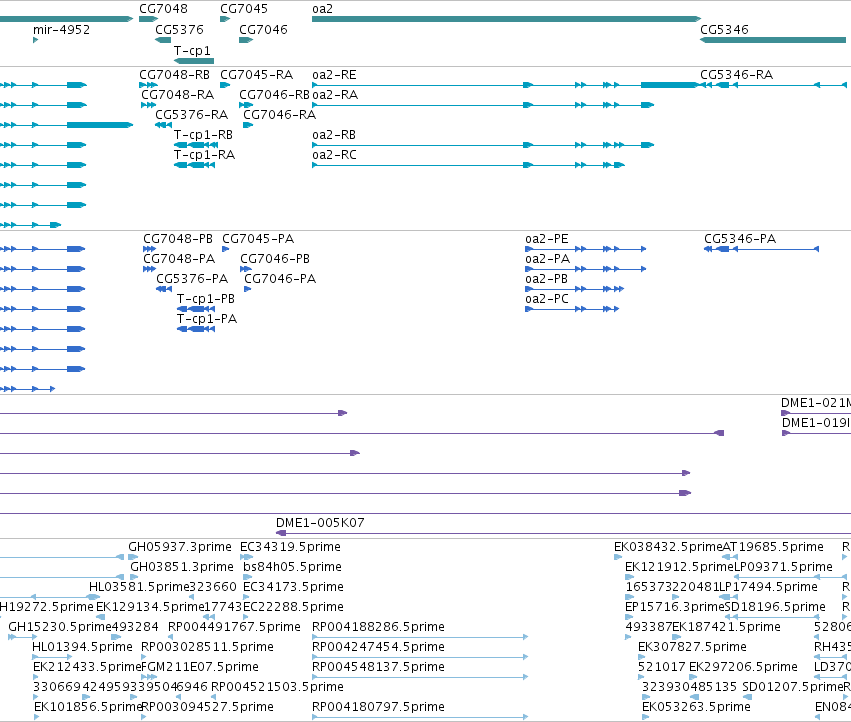This screenshot has width=851, height=722.
Task: Click the EK307827.5prime EST label
Action: click(692, 647)
